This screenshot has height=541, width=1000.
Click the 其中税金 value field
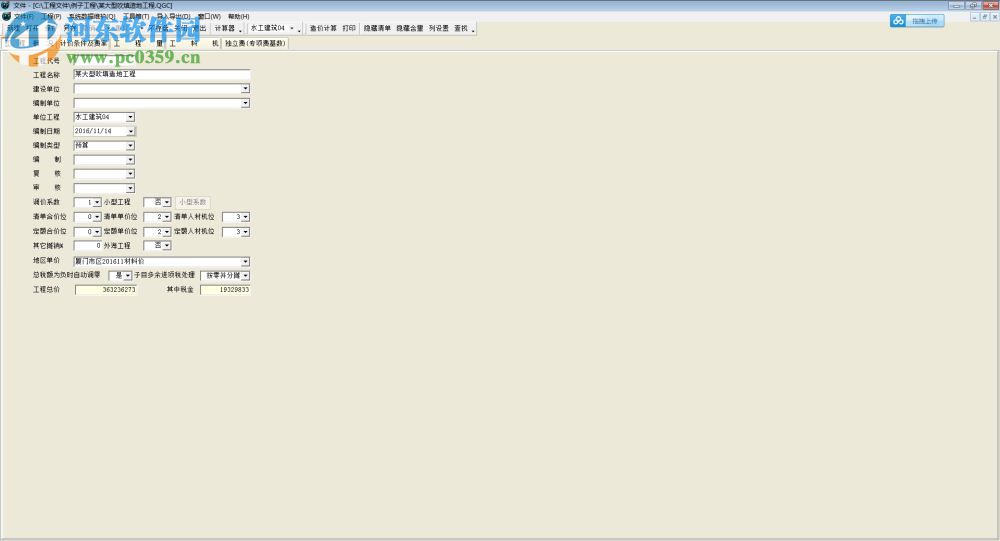click(225, 290)
